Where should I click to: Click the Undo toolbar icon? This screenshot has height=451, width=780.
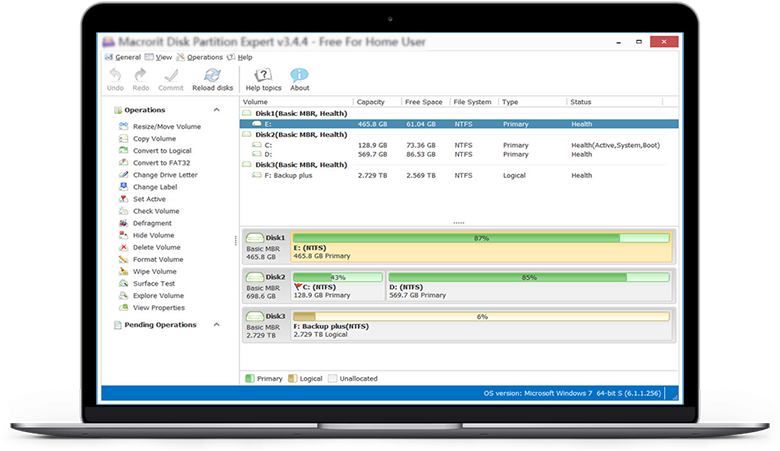point(115,75)
